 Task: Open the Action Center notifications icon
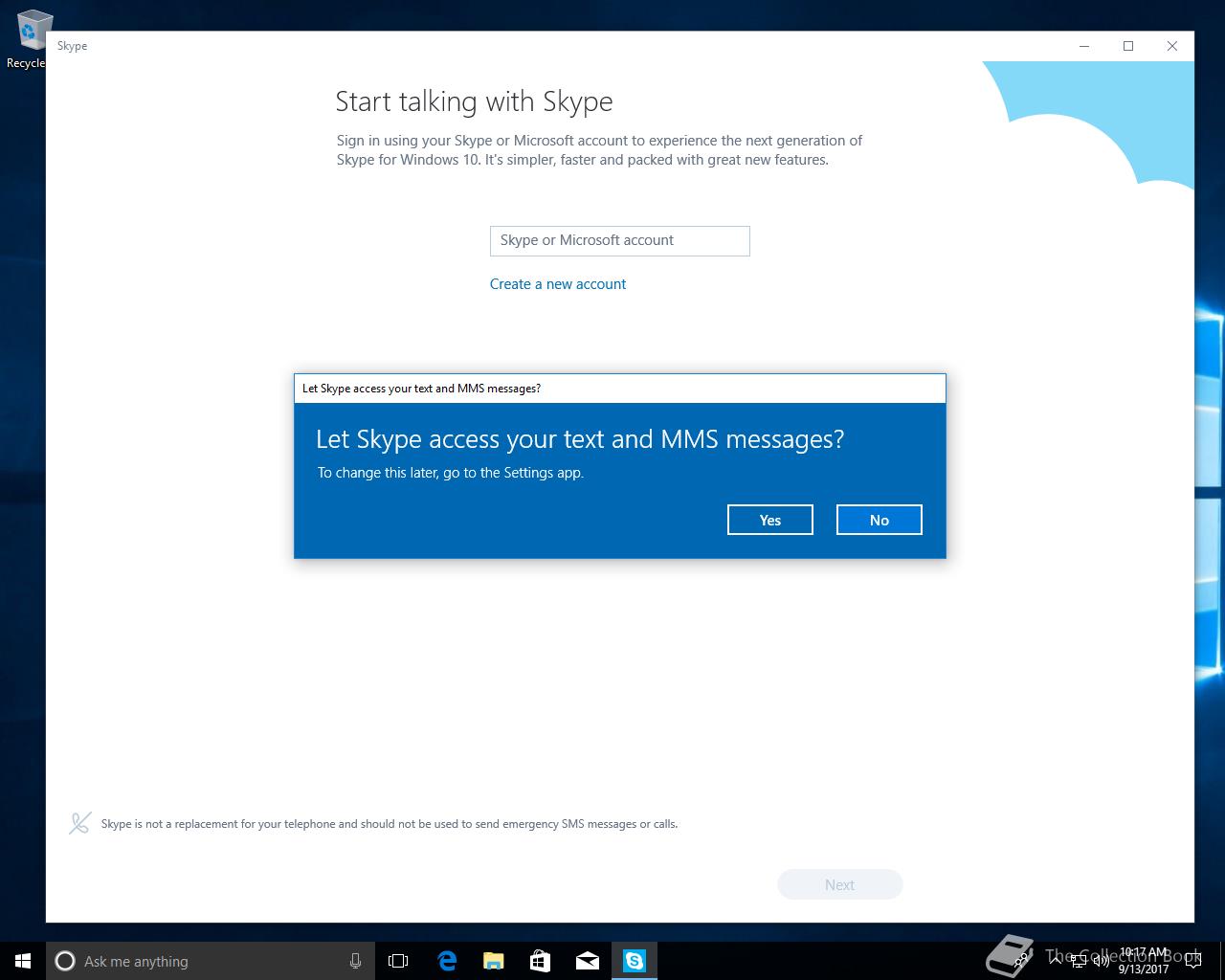(1192, 961)
